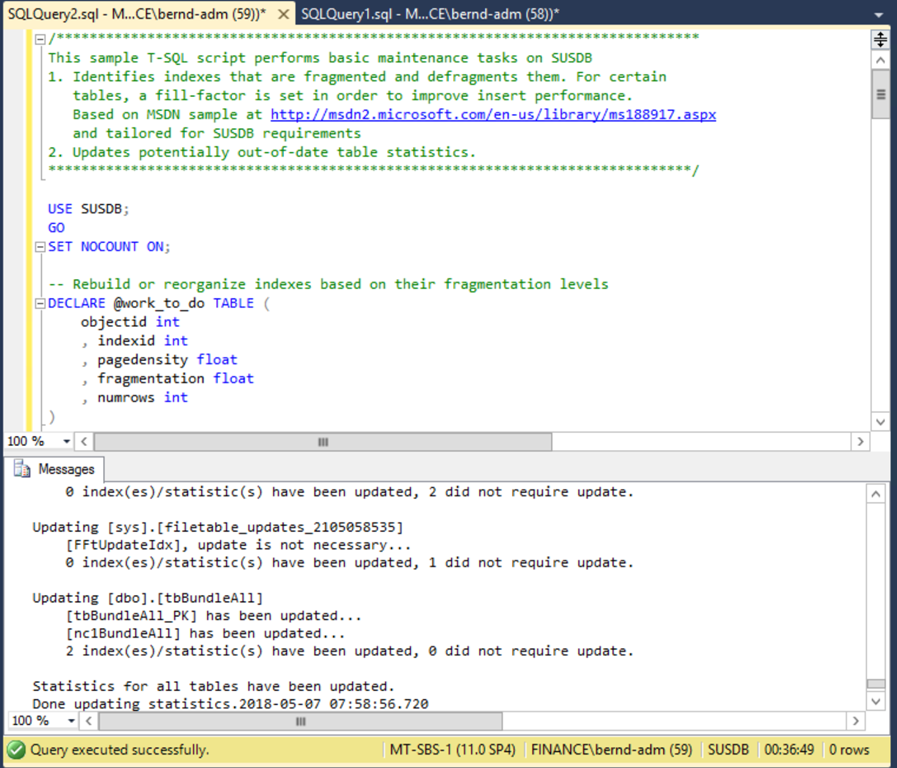Collapse the DECLARE @work_to_do block
The height and width of the screenshot is (768, 897).
pos(39,303)
